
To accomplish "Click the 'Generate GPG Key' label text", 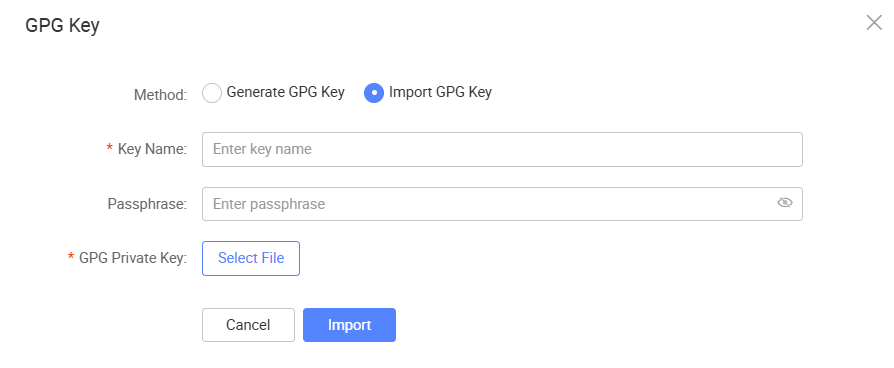I will point(286,92).
